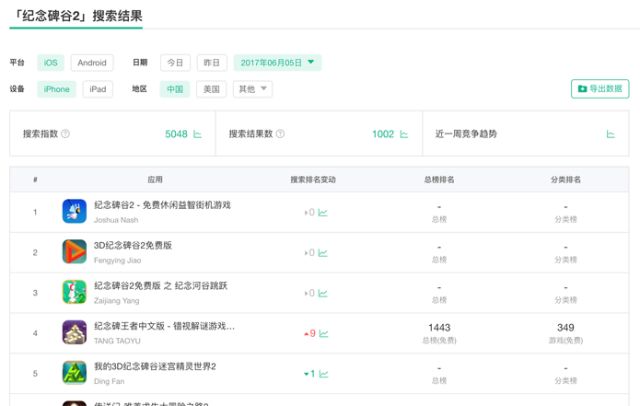Click the 导出数据 export button
640x406 pixels.
pos(600,89)
